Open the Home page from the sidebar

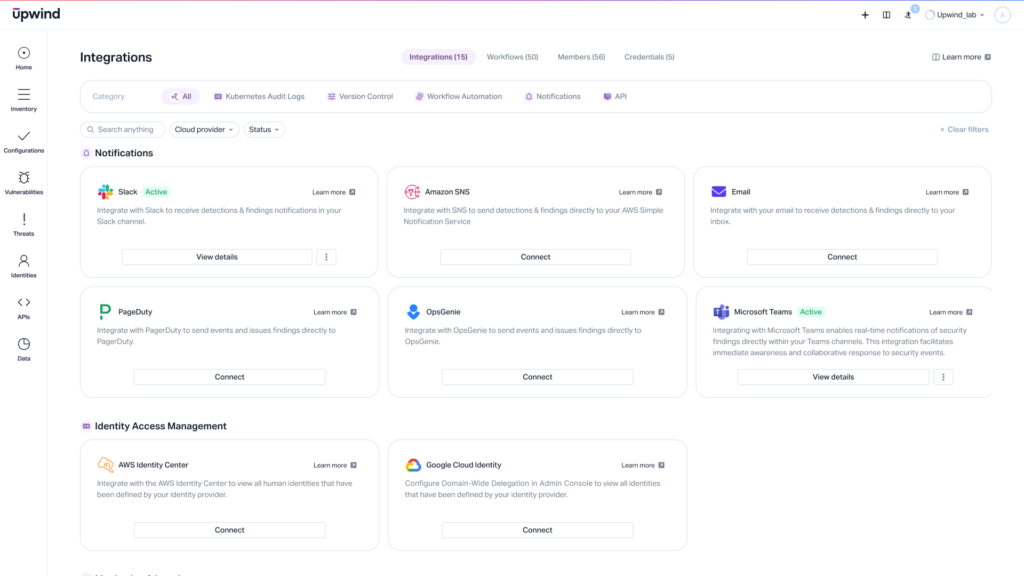(x=24, y=58)
